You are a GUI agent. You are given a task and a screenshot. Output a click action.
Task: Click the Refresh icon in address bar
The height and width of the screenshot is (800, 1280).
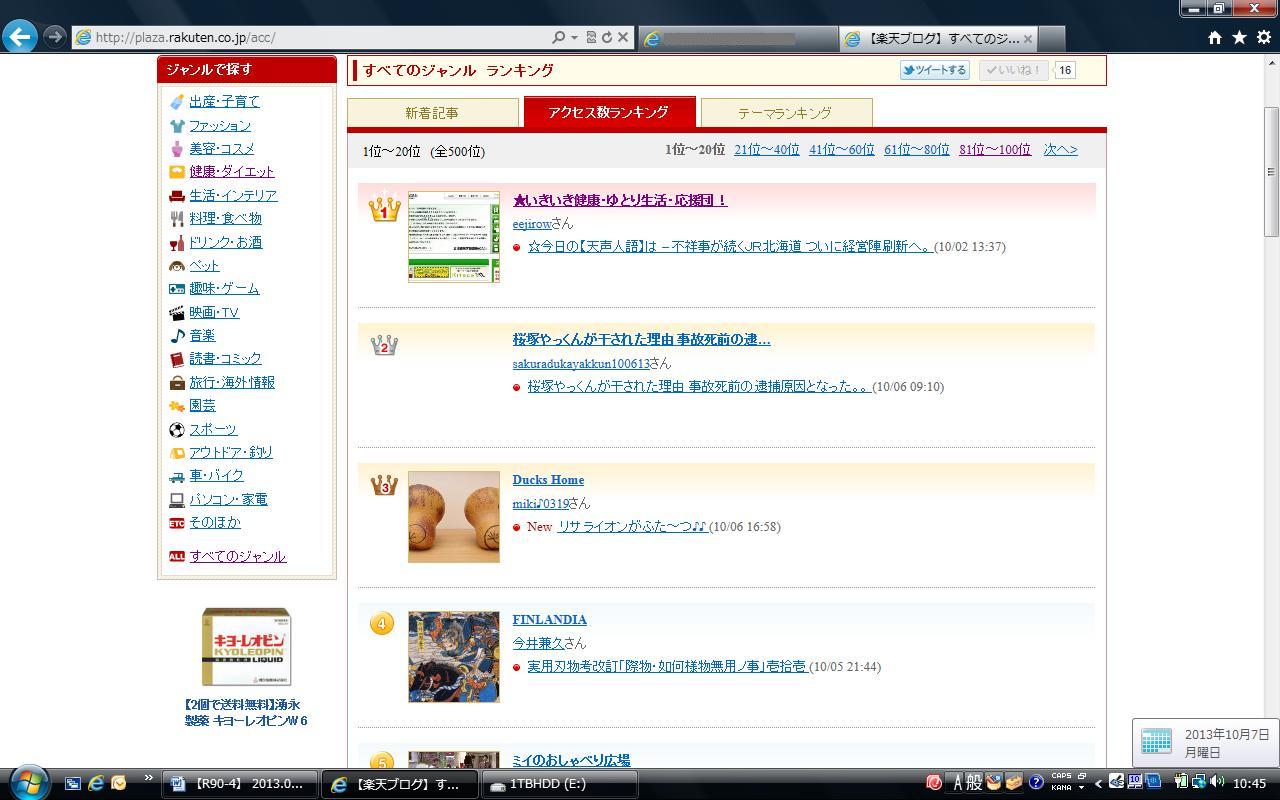click(x=607, y=37)
